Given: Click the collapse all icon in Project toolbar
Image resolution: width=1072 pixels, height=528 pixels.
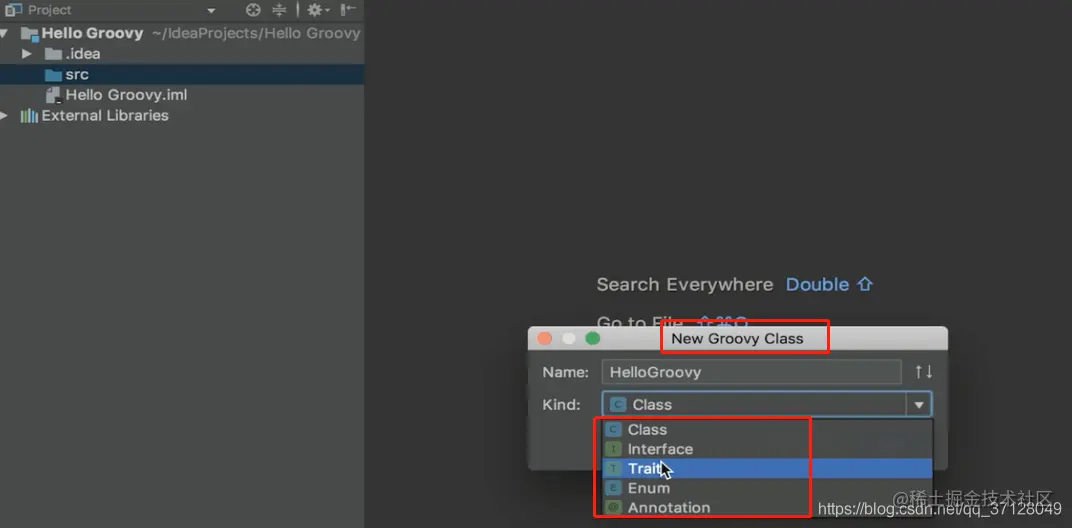Looking at the screenshot, I should point(279,10).
